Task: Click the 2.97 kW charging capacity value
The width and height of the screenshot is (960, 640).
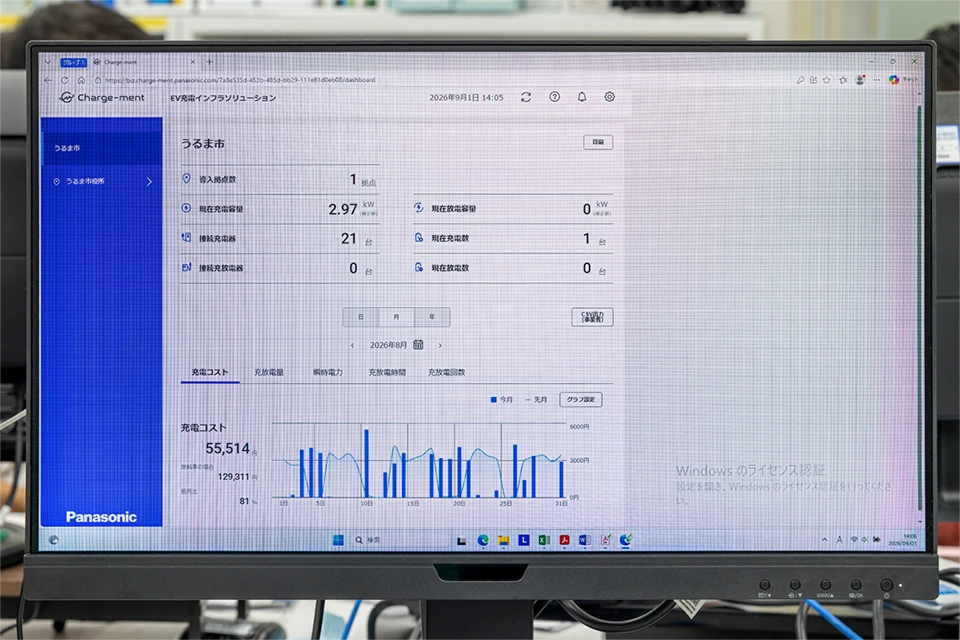Action: [x=343, y=209]
